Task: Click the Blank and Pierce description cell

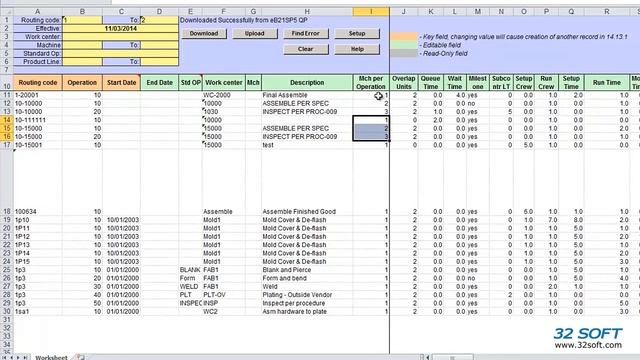Action: tap(307, 270)
